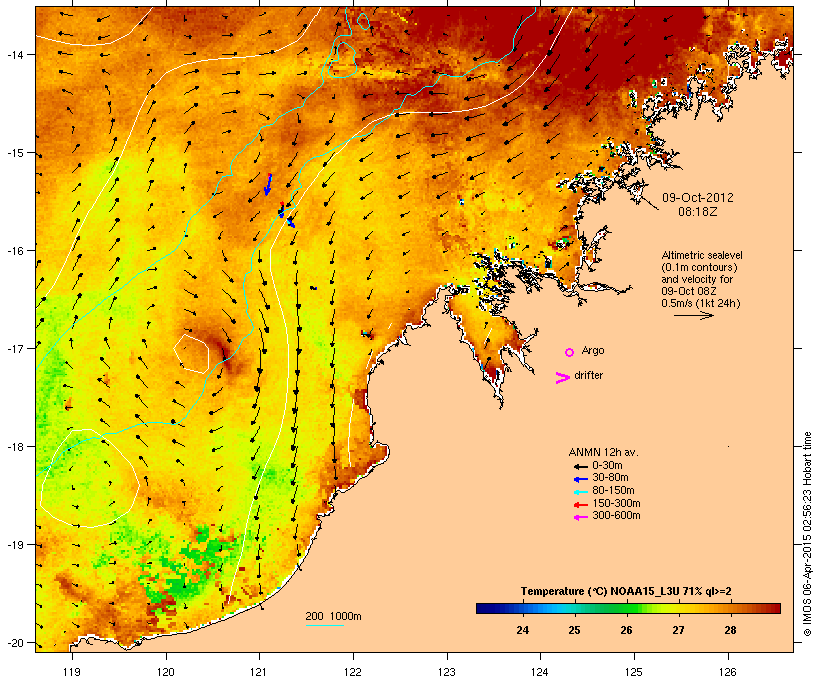Click the ANMN 12h av. heading
This screenshot has height=680, width=820.
click(603, 452)
